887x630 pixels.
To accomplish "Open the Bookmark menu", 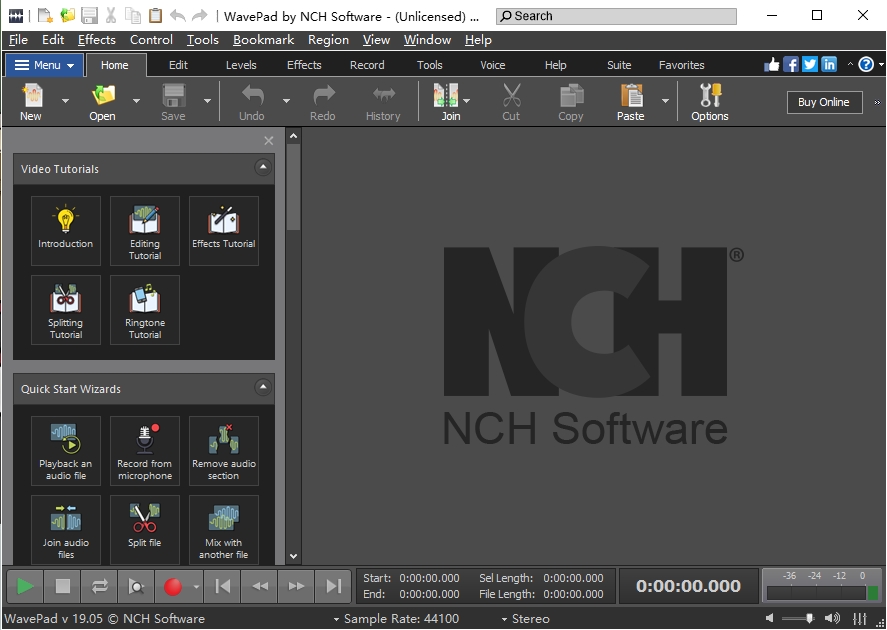I will pyautogui.click(x=263, y=40).
